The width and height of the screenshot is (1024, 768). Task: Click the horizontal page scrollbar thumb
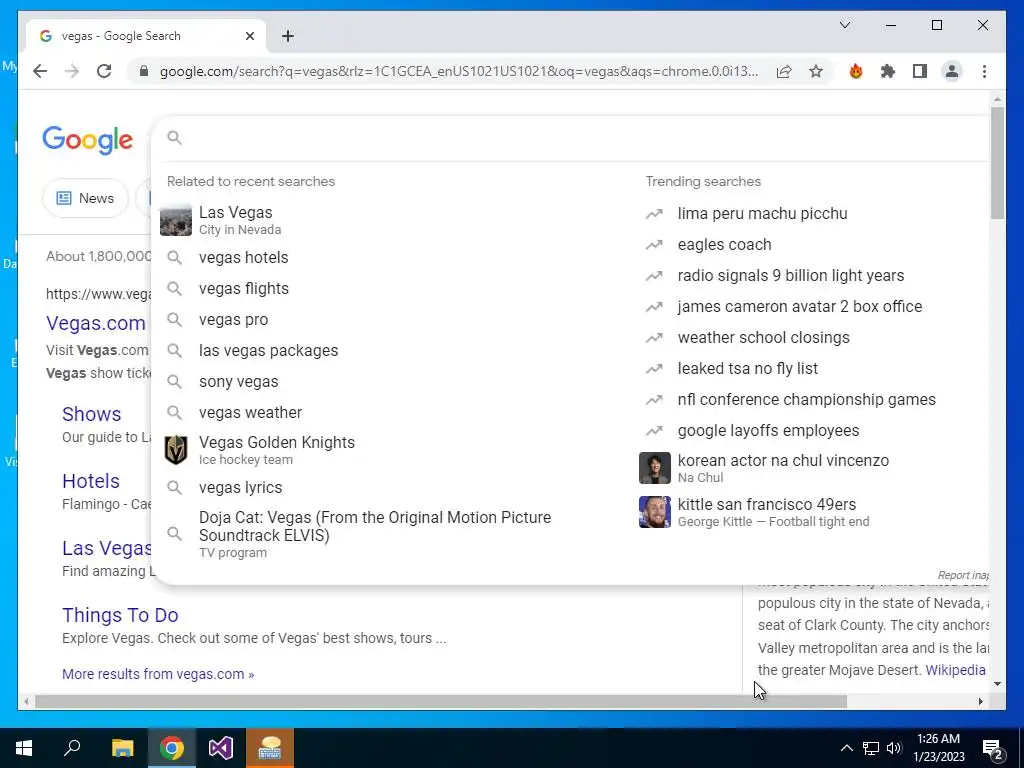pyautogui.click(x=441, y=701)
